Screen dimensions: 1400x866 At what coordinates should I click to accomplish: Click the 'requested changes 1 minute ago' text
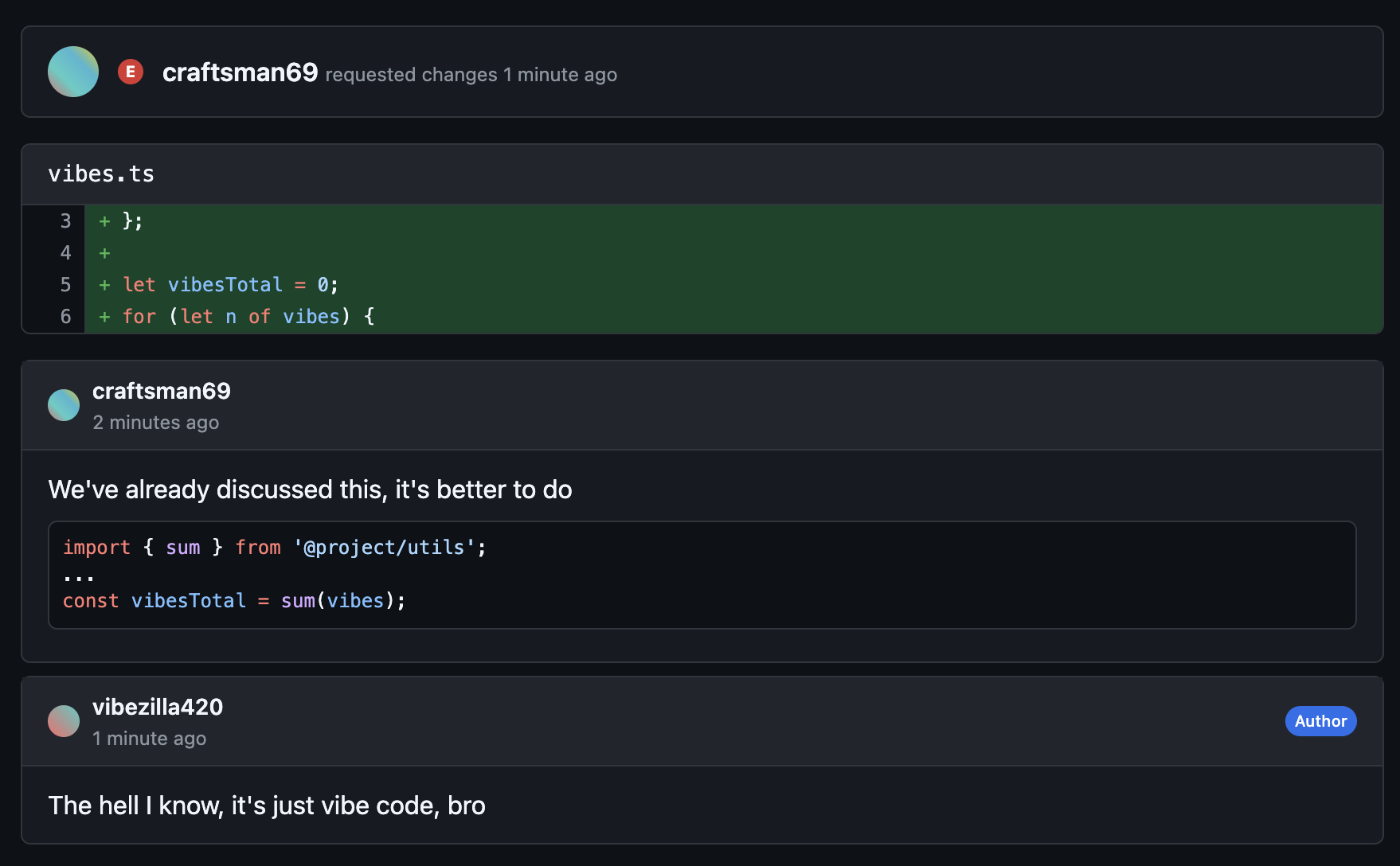(x=471, y=75)
